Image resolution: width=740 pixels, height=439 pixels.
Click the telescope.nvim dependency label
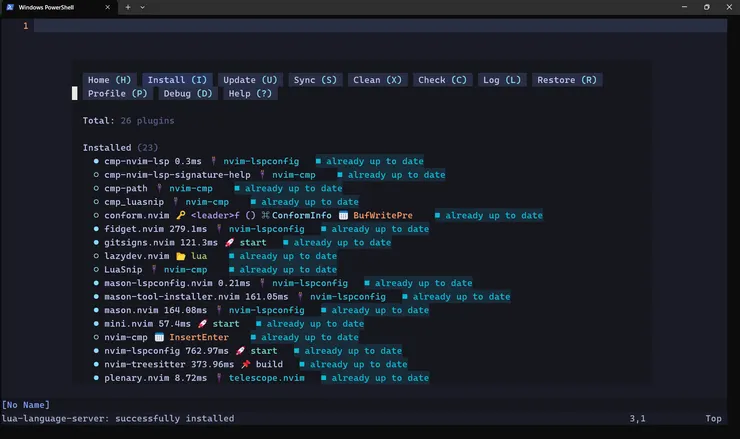pos(267,378)
